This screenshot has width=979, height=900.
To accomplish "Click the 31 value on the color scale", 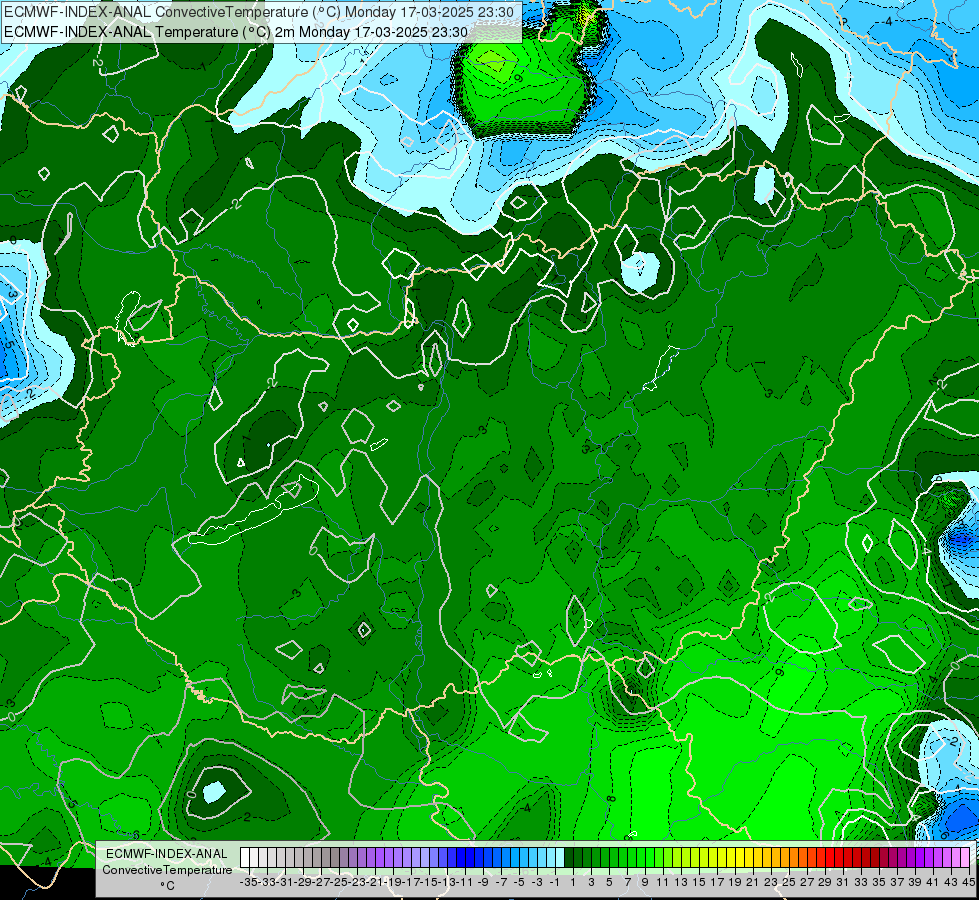I will [842, 882].
